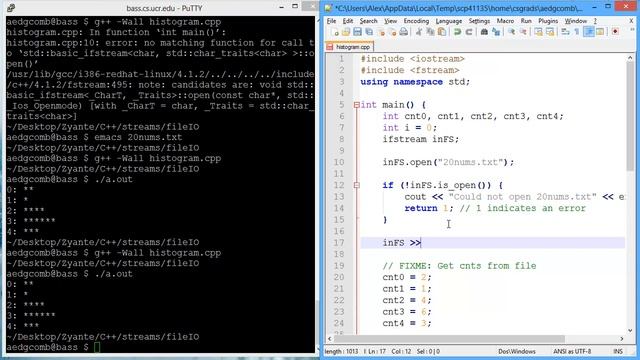Toggle synchronized horizontal scrolling

(x=550, y=32)
